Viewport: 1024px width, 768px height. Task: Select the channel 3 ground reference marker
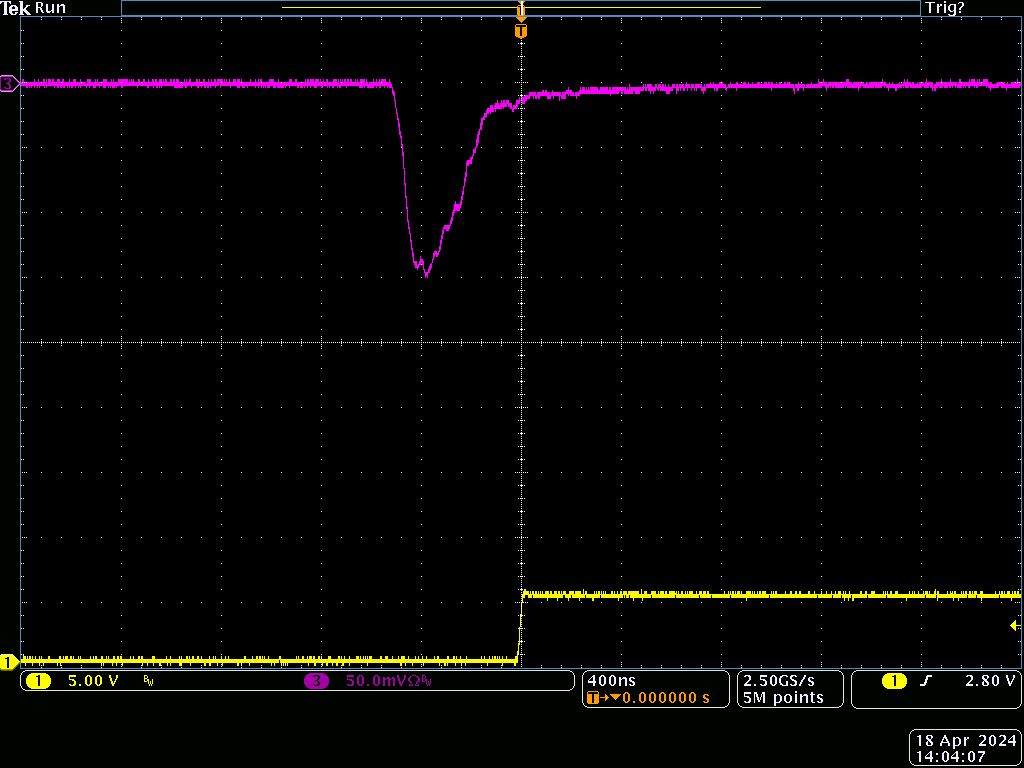point(9,84)
